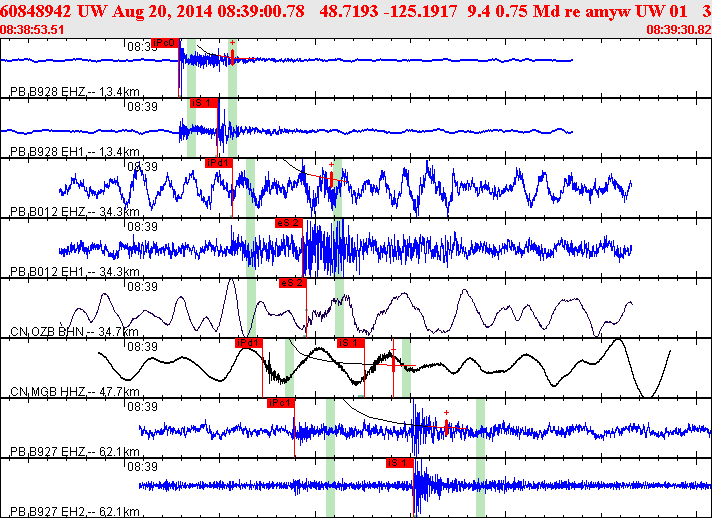Select the 'PB B012 EHZ -- 34.3km' channel label
The image size is (712, 518).
coord(75,212)
